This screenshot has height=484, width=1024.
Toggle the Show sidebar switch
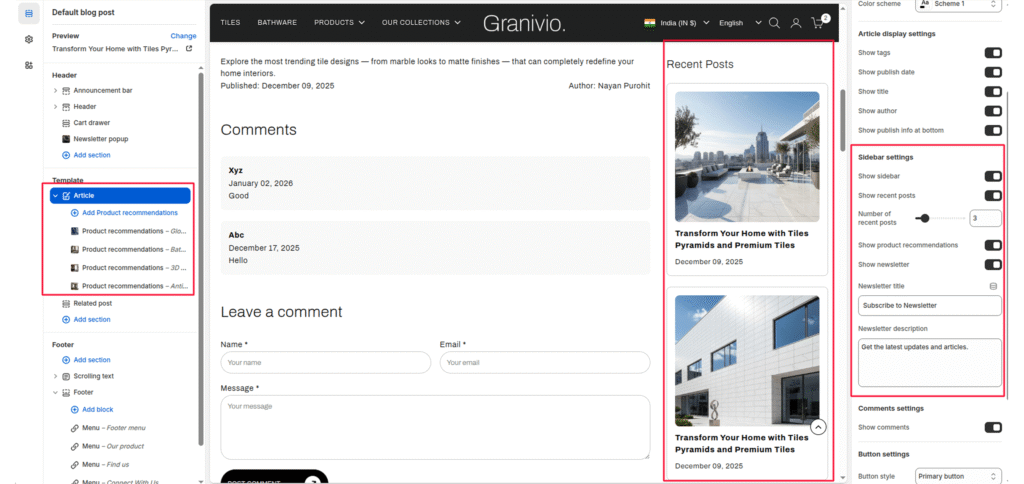(x=992, y=176)
